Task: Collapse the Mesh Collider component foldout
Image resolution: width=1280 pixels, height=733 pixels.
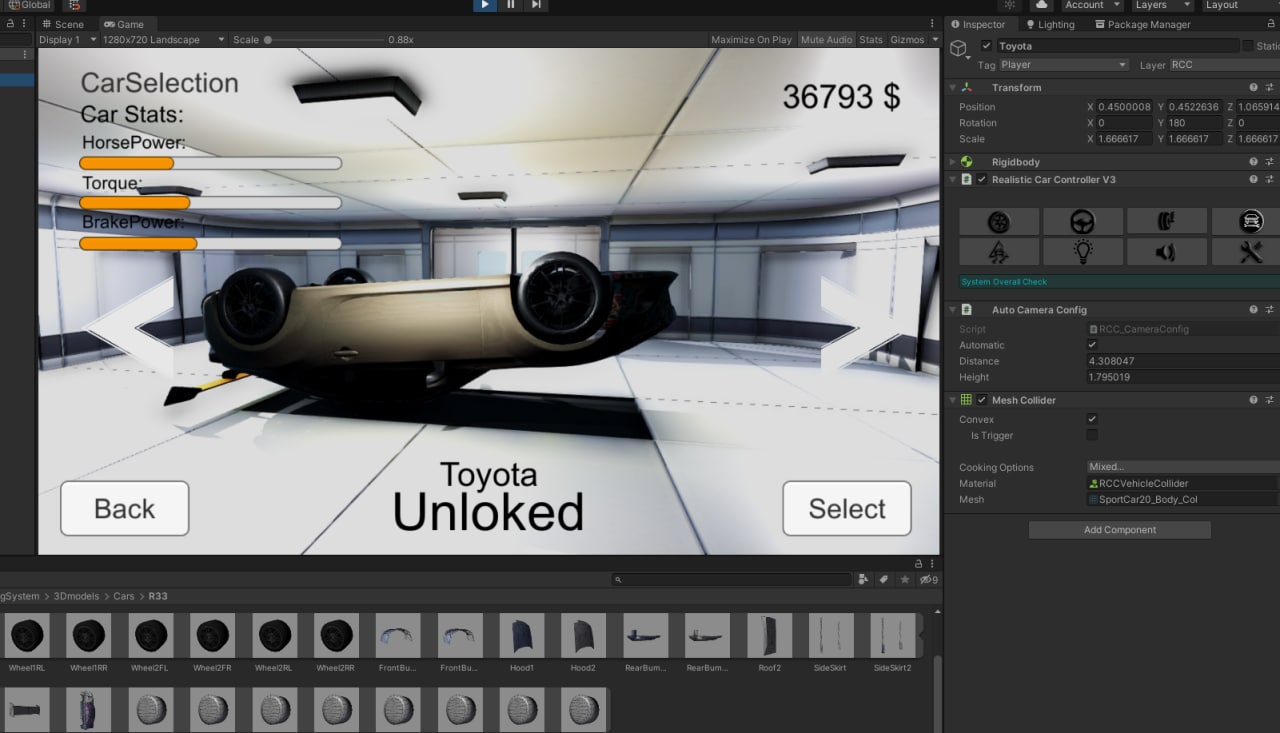Action: [952, 400]
